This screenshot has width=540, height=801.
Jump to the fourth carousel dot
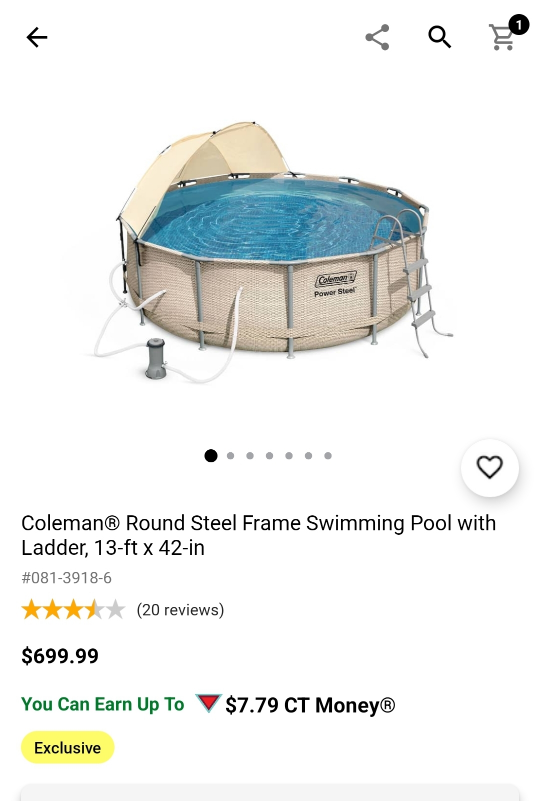(269, 456)
